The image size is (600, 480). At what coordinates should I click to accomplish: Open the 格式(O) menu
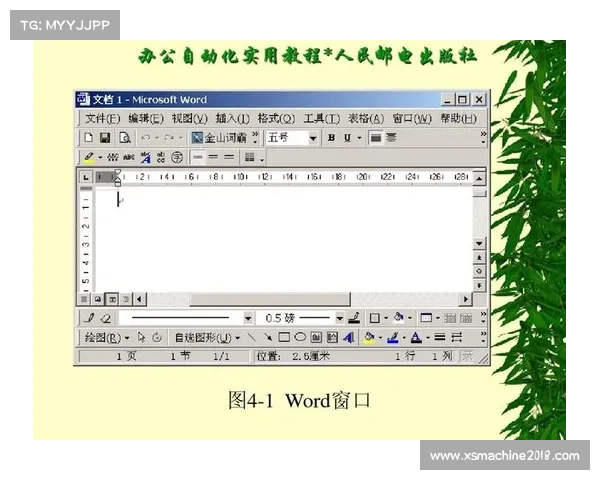(x=276, y=118)
